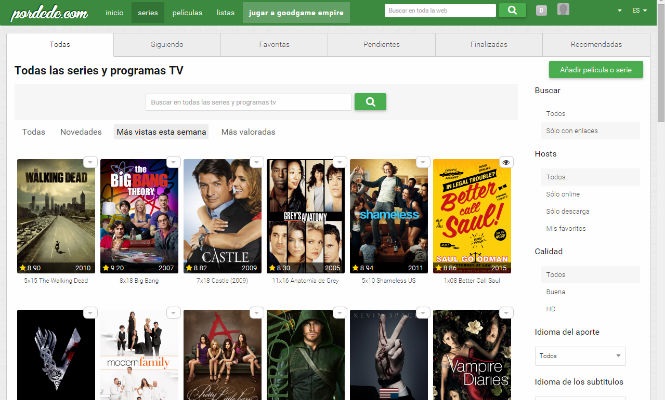
Task: Open the Castle poster
Action: pos(222,216)
